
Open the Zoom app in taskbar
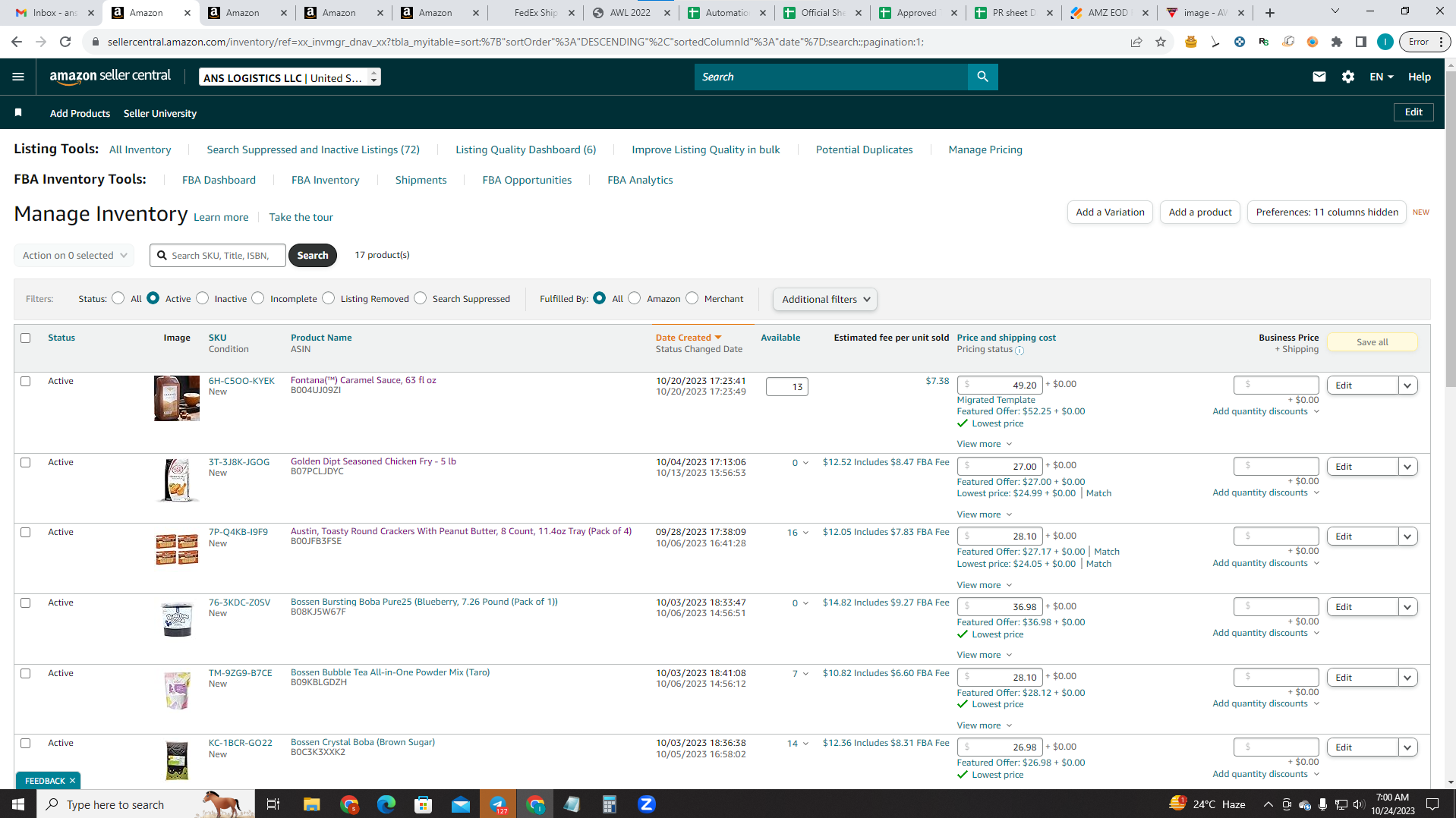pos(647,804)
